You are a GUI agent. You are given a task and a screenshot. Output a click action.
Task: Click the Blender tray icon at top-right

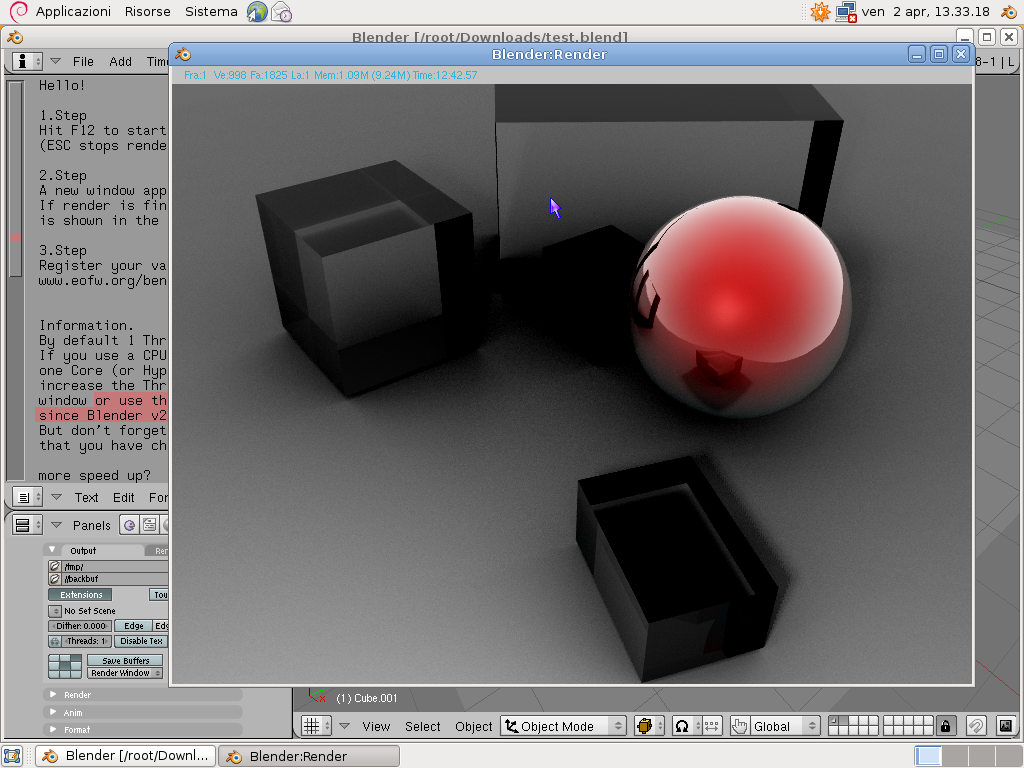pyautogui.click(x=1008, y=12)
